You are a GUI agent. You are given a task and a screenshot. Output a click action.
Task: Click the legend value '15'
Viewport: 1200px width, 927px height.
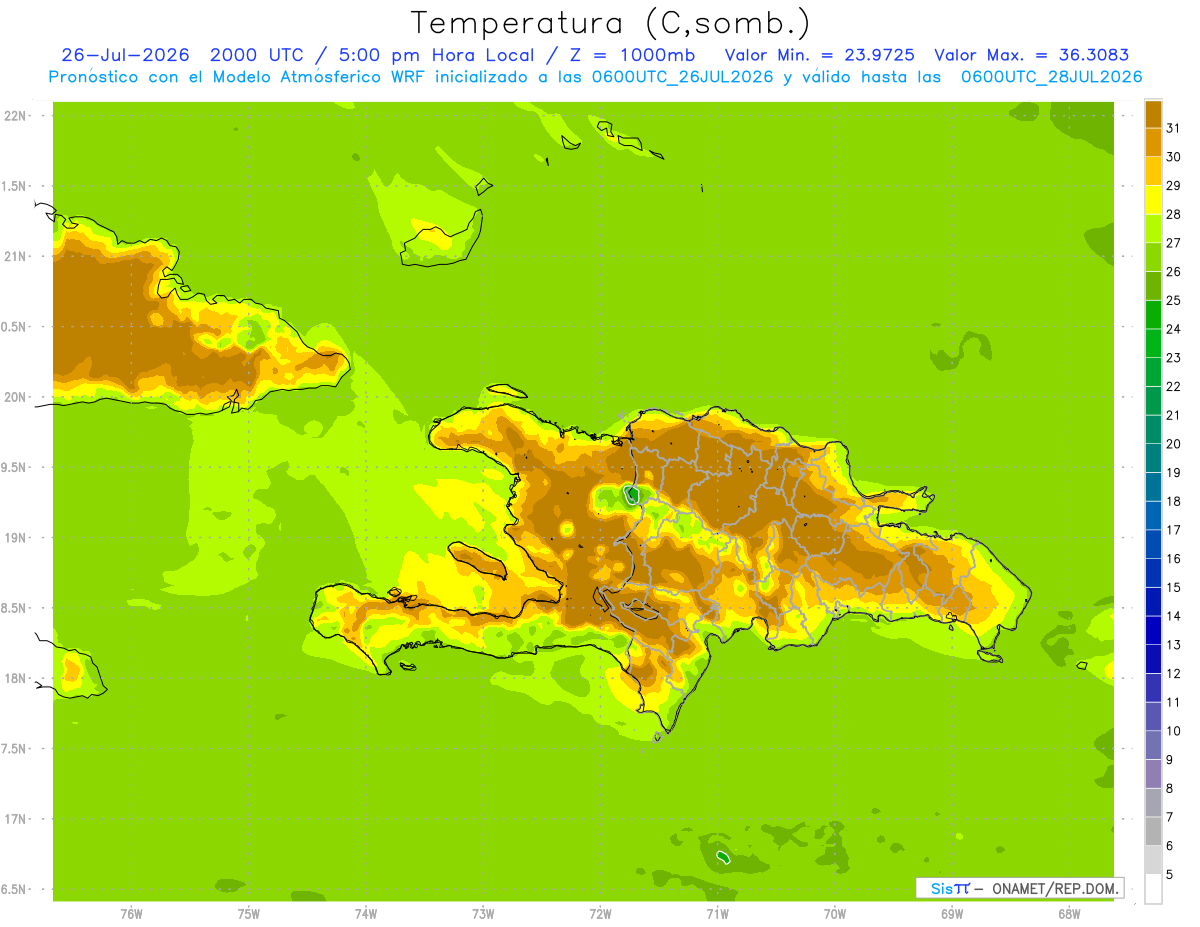(x=1173, y=588)
